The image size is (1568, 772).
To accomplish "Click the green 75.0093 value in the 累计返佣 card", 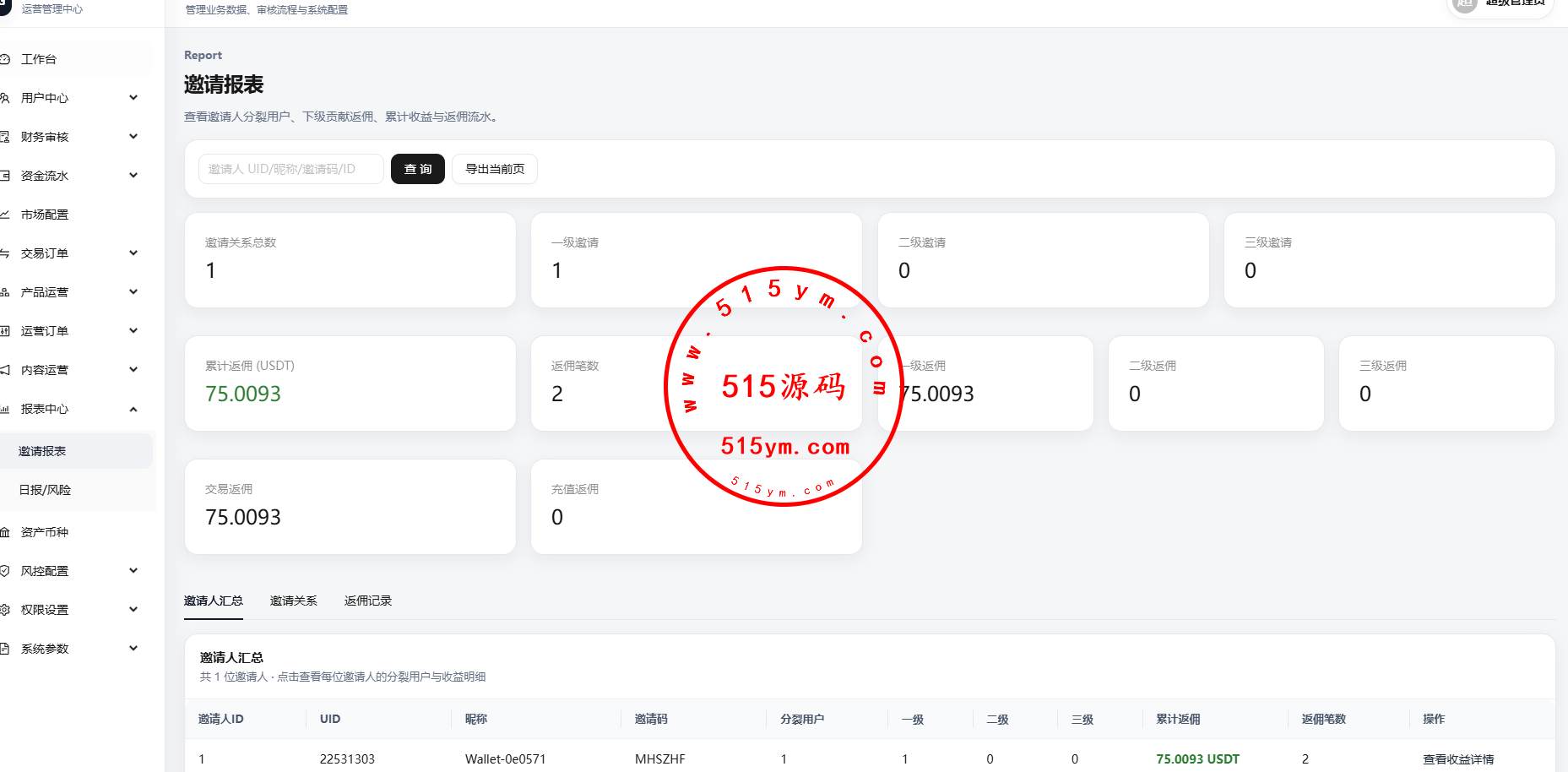I will [243, 394].
